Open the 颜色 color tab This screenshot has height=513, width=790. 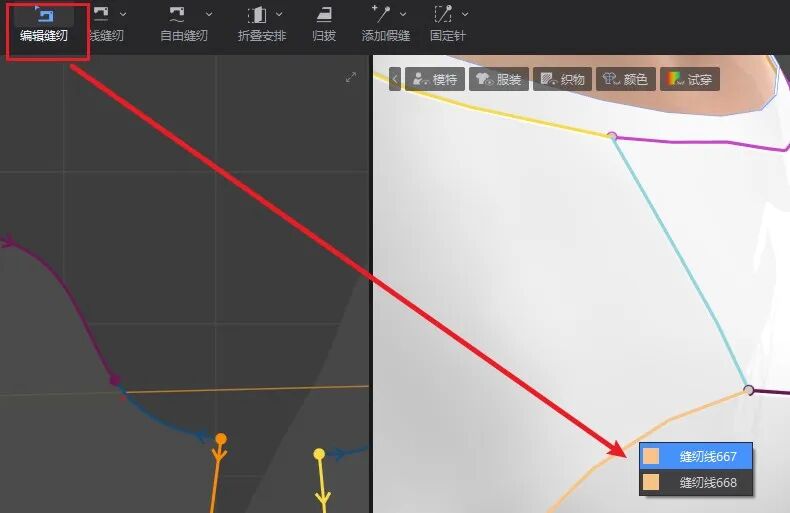pos(626,79)
